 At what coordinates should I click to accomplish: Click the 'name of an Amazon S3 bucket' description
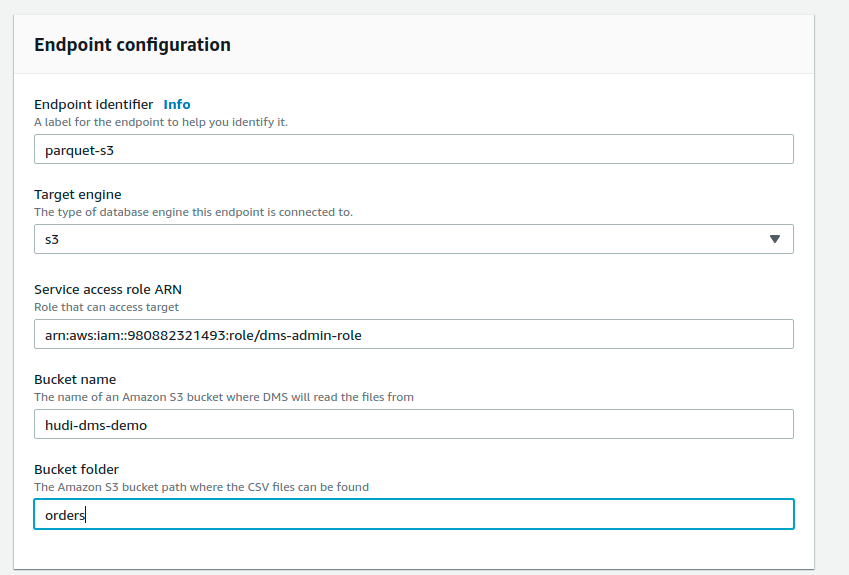(223, 397)
